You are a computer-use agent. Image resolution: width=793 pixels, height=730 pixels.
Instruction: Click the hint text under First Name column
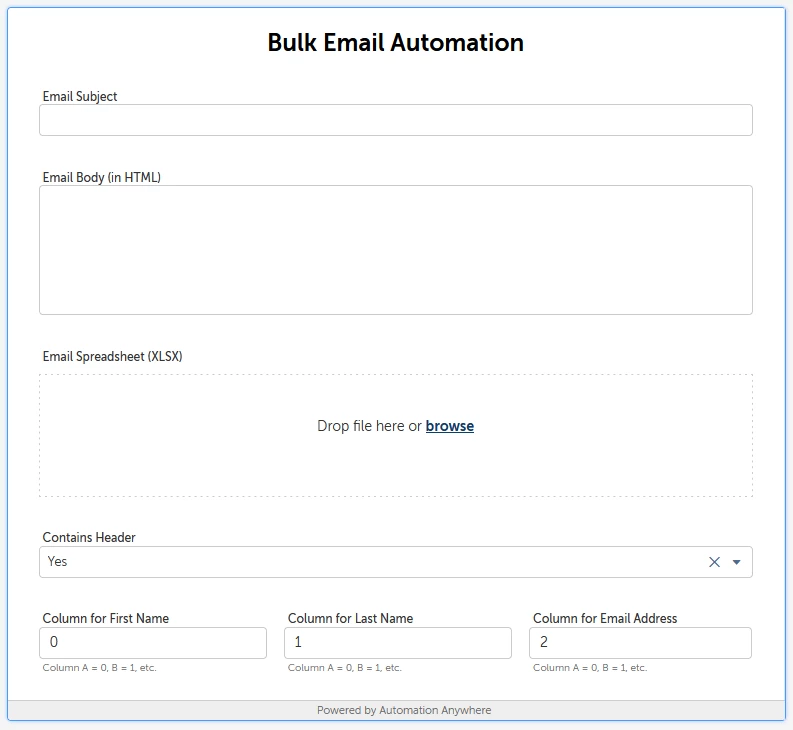100,668
